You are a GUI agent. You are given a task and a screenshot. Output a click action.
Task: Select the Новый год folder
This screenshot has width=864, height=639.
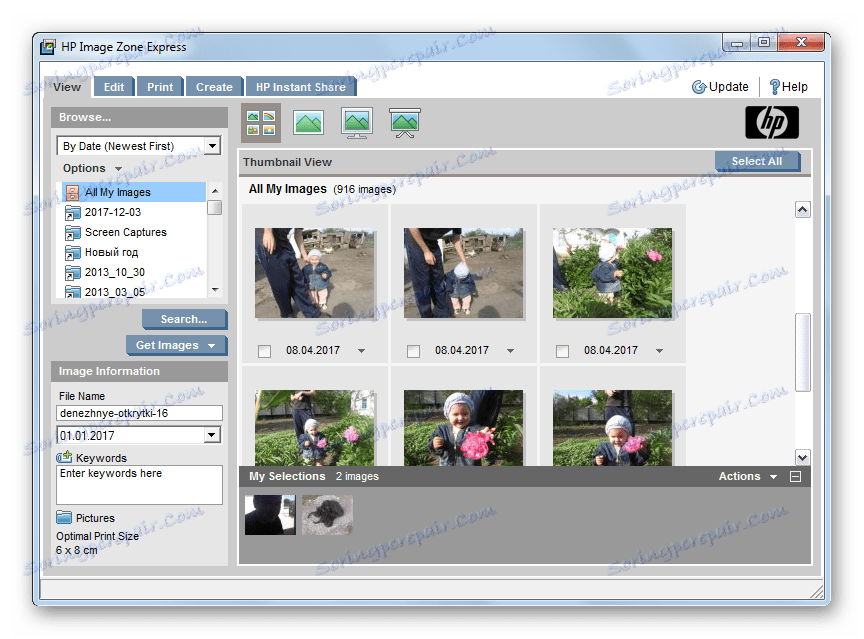tap(111, 252)
